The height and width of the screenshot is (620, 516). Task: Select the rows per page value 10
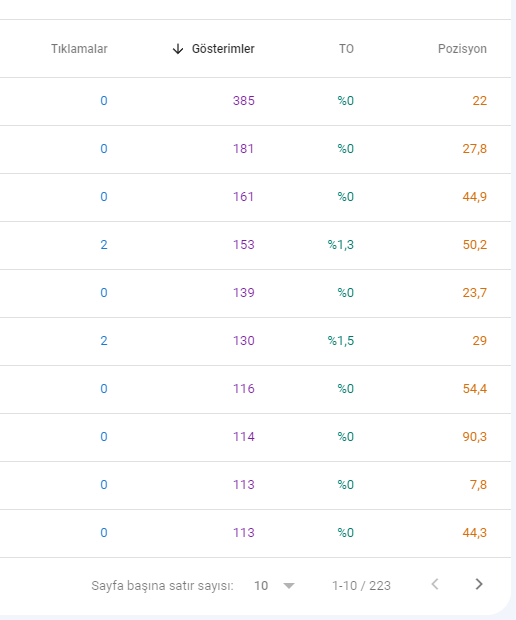pos(261,586)
